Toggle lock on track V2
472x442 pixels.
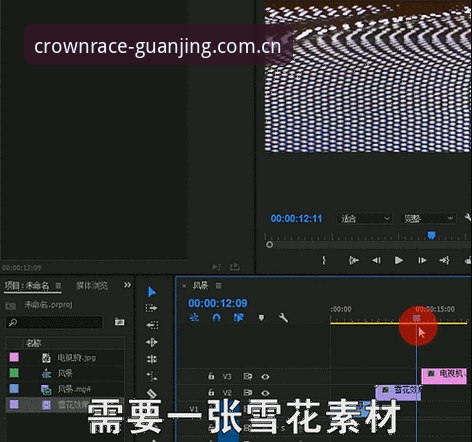pos(211,392)
